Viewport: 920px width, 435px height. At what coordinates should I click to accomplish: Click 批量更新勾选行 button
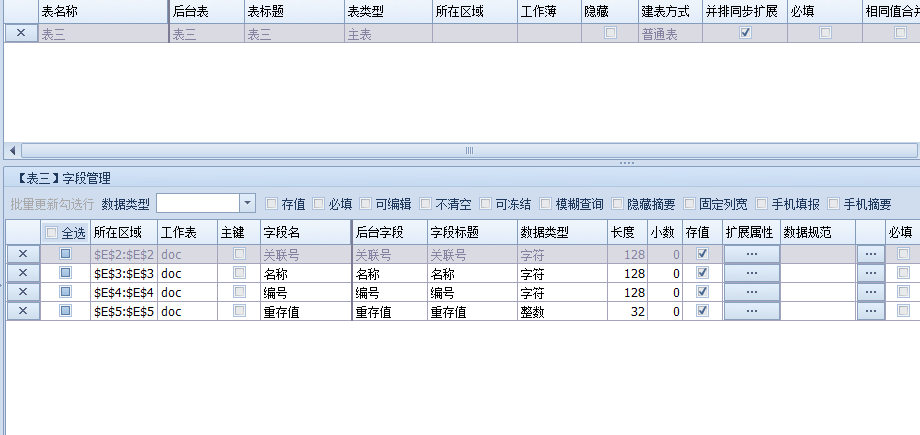coord(52,204)
